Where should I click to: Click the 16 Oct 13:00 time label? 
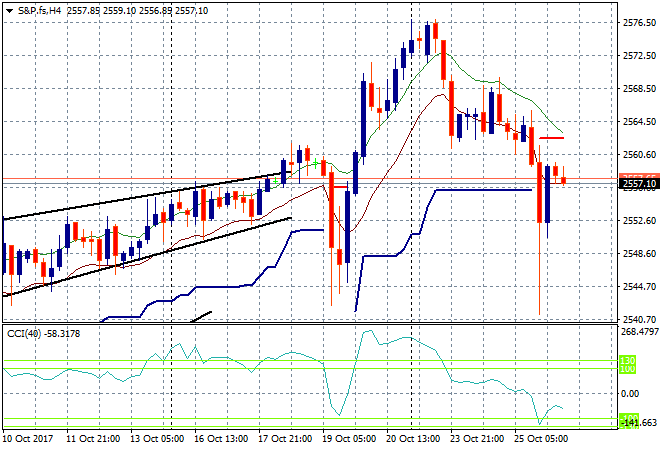click(221, 439)
